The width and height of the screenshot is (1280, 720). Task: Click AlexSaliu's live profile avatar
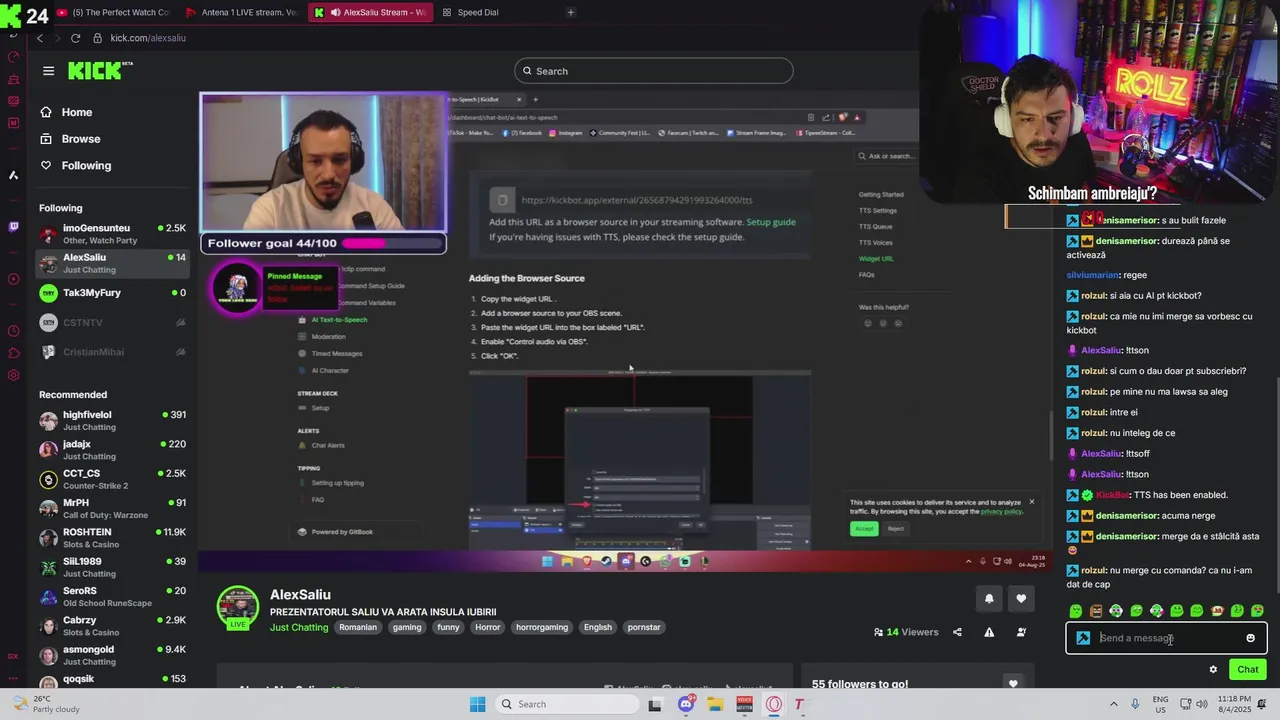[238, 608]
